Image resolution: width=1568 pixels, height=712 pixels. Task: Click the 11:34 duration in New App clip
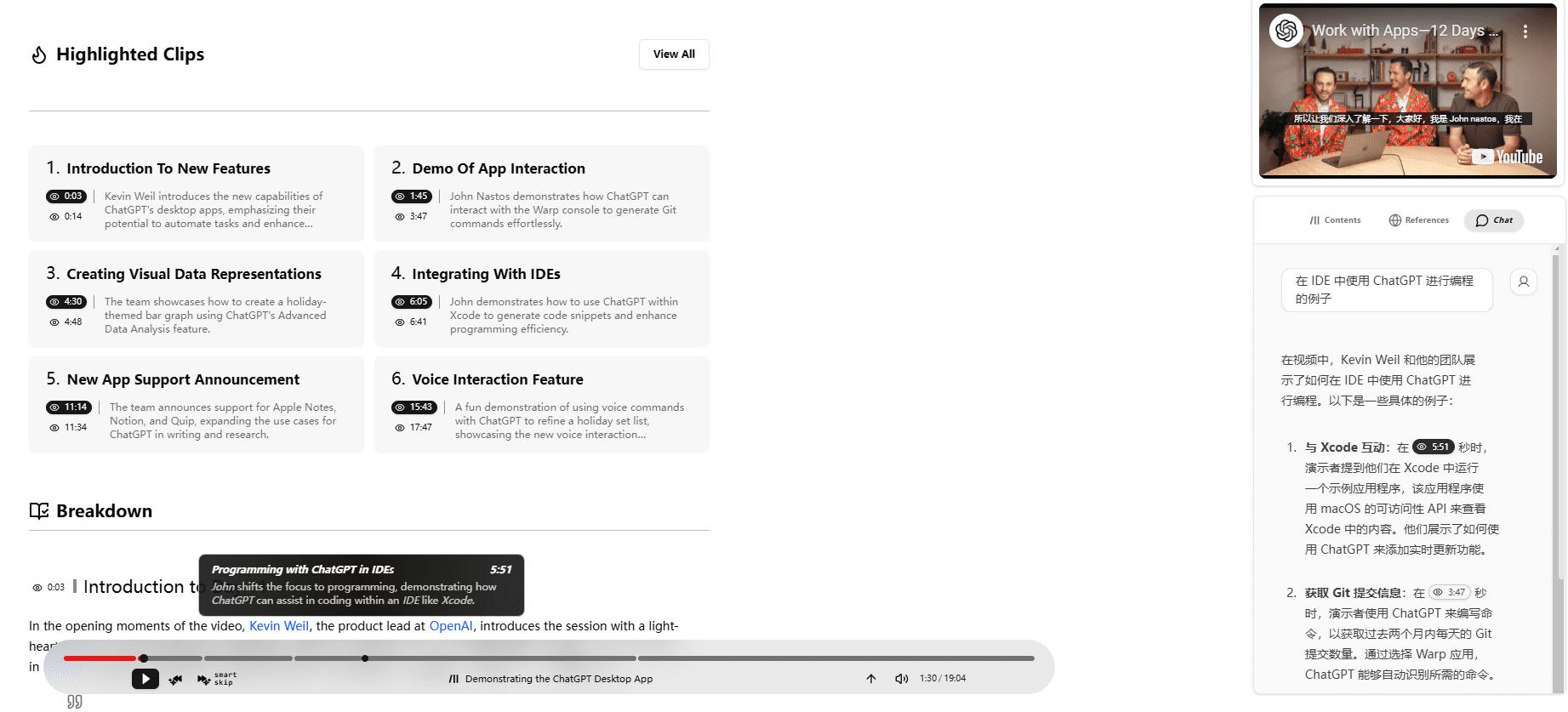69,428
